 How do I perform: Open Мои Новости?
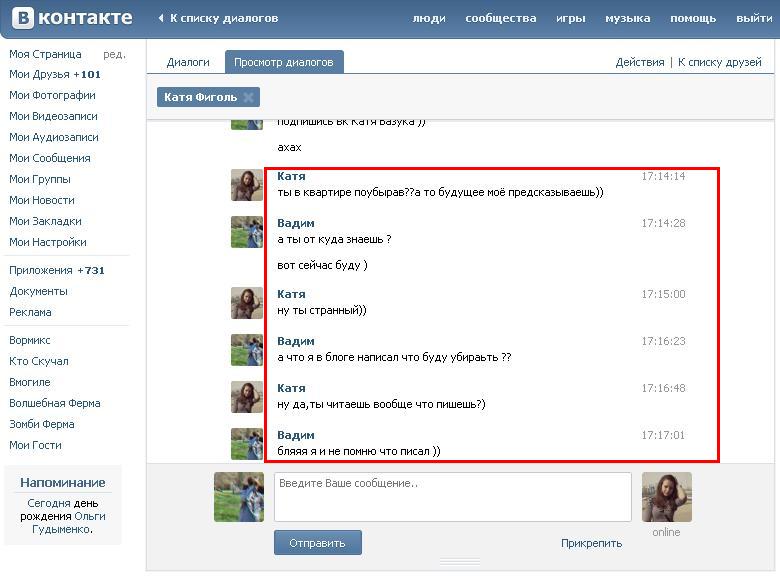42,200
